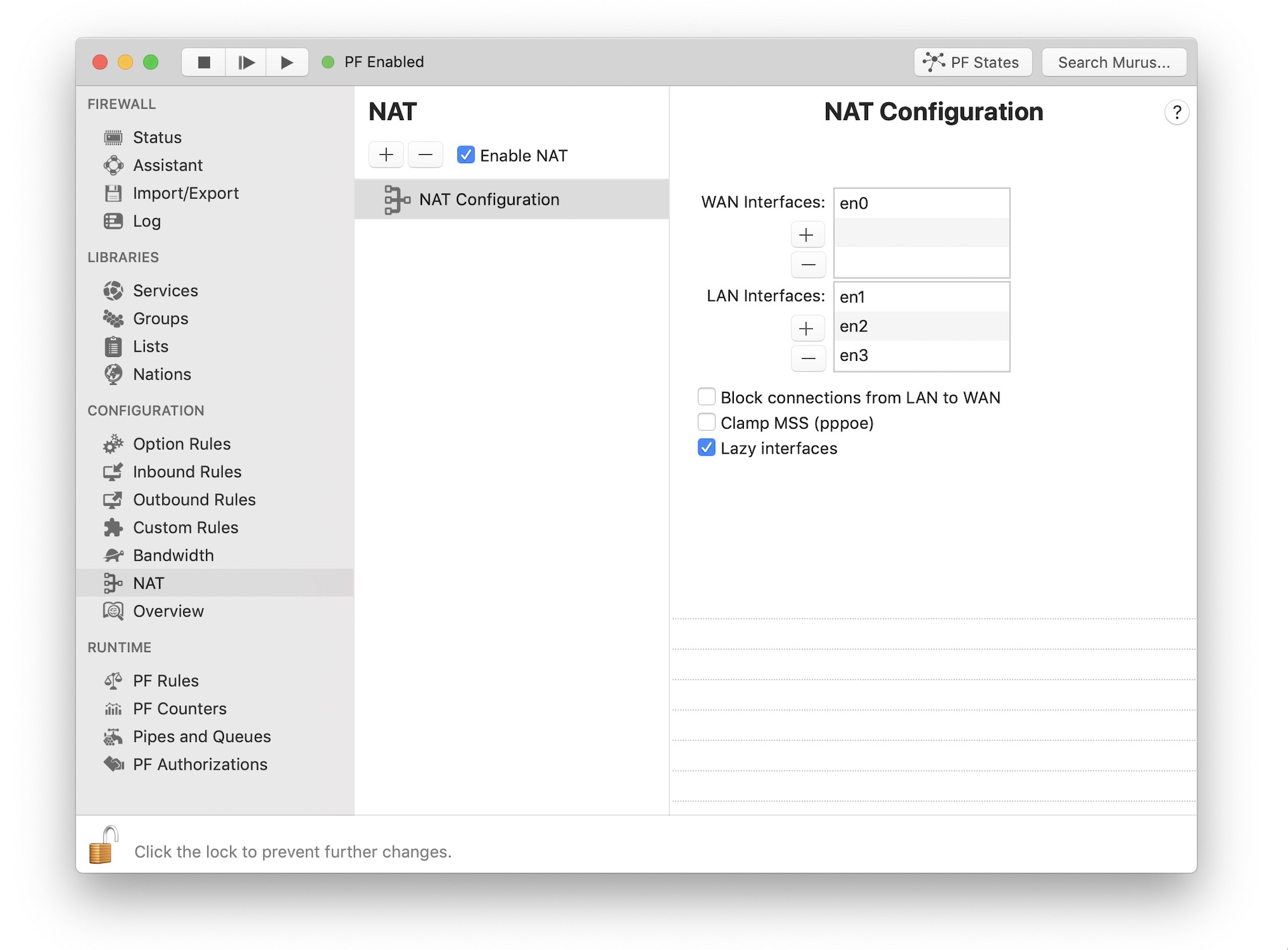Open help with the question mark button

1177,112
